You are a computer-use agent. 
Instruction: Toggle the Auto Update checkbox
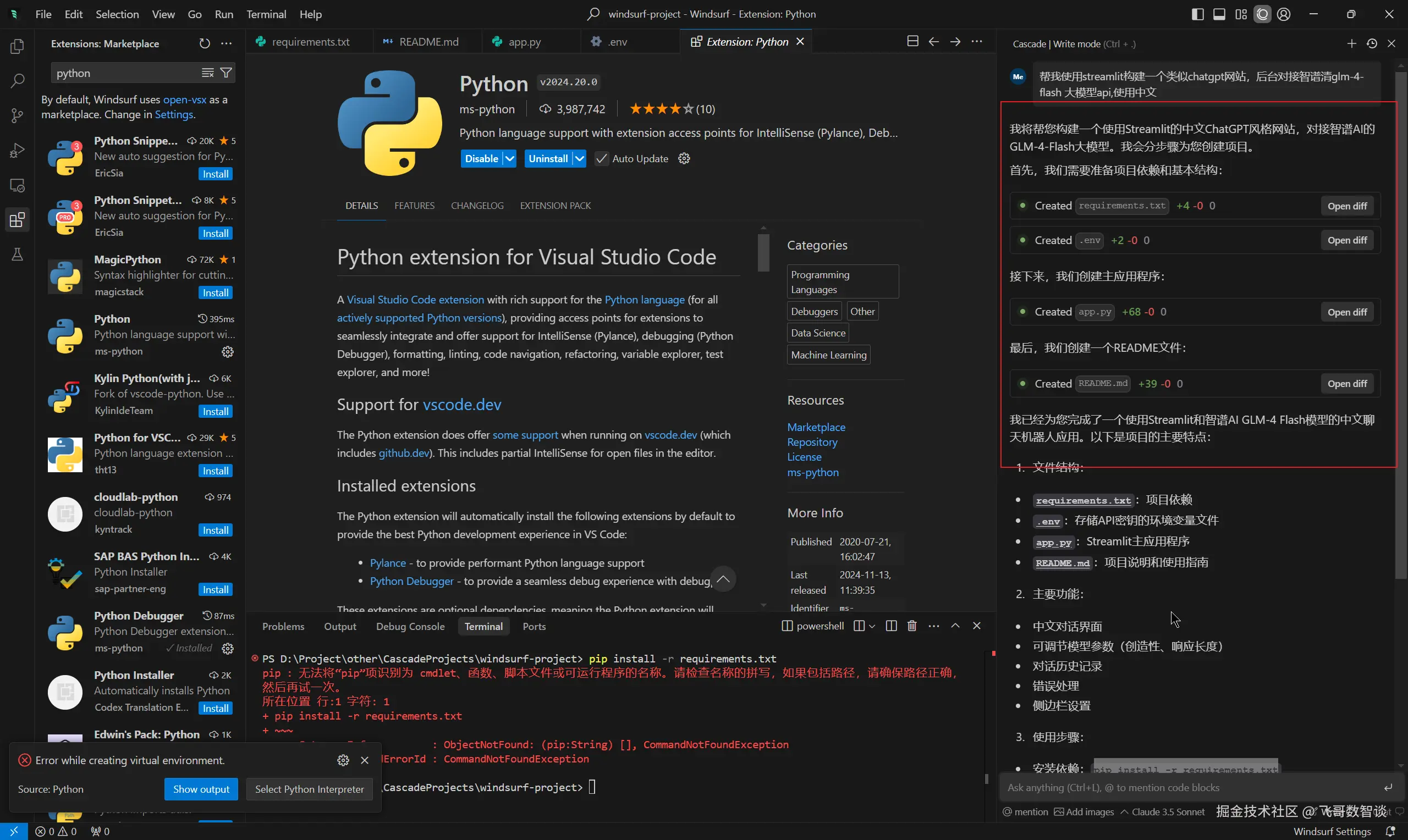pos(602,159)
